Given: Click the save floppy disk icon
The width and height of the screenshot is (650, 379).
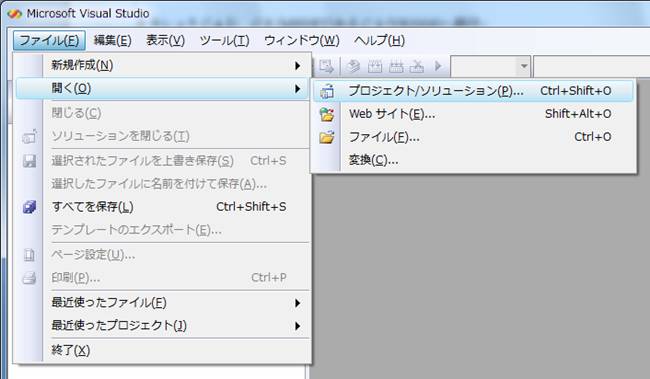Looking at the screenshot, I should (29, 160).
